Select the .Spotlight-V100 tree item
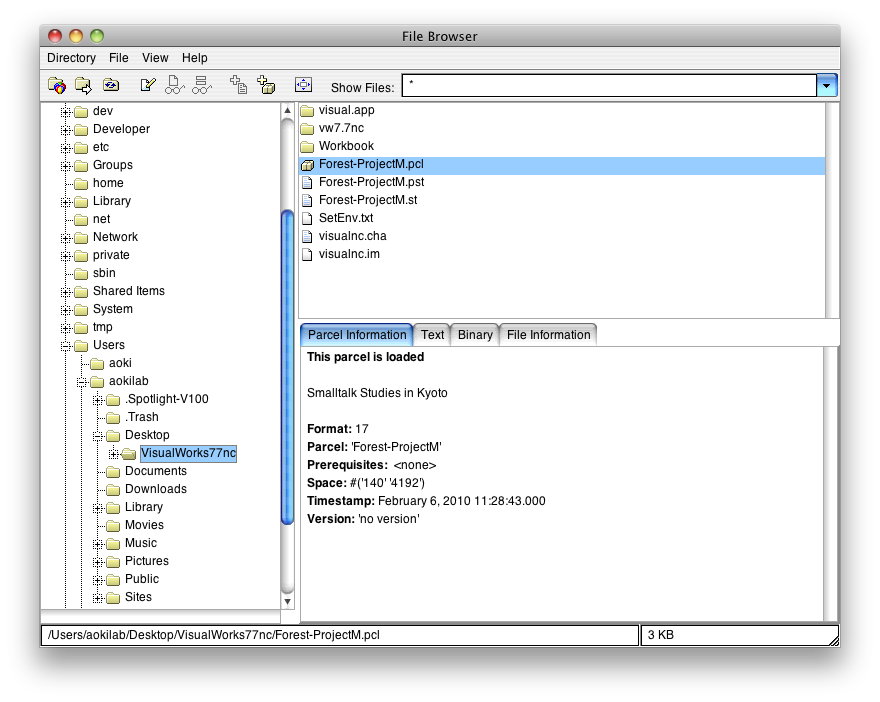This screenshot has height=702, width=880. (167, 400)
